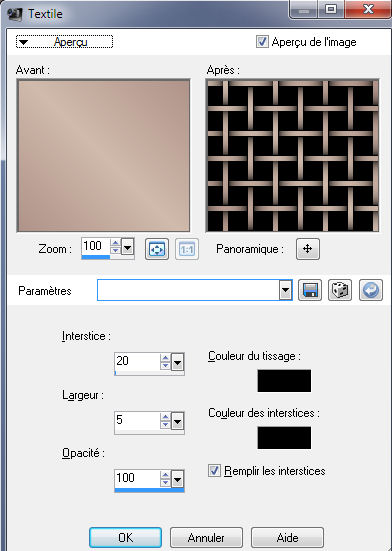Click the 1:1 actual size icon

coord(187,249)
